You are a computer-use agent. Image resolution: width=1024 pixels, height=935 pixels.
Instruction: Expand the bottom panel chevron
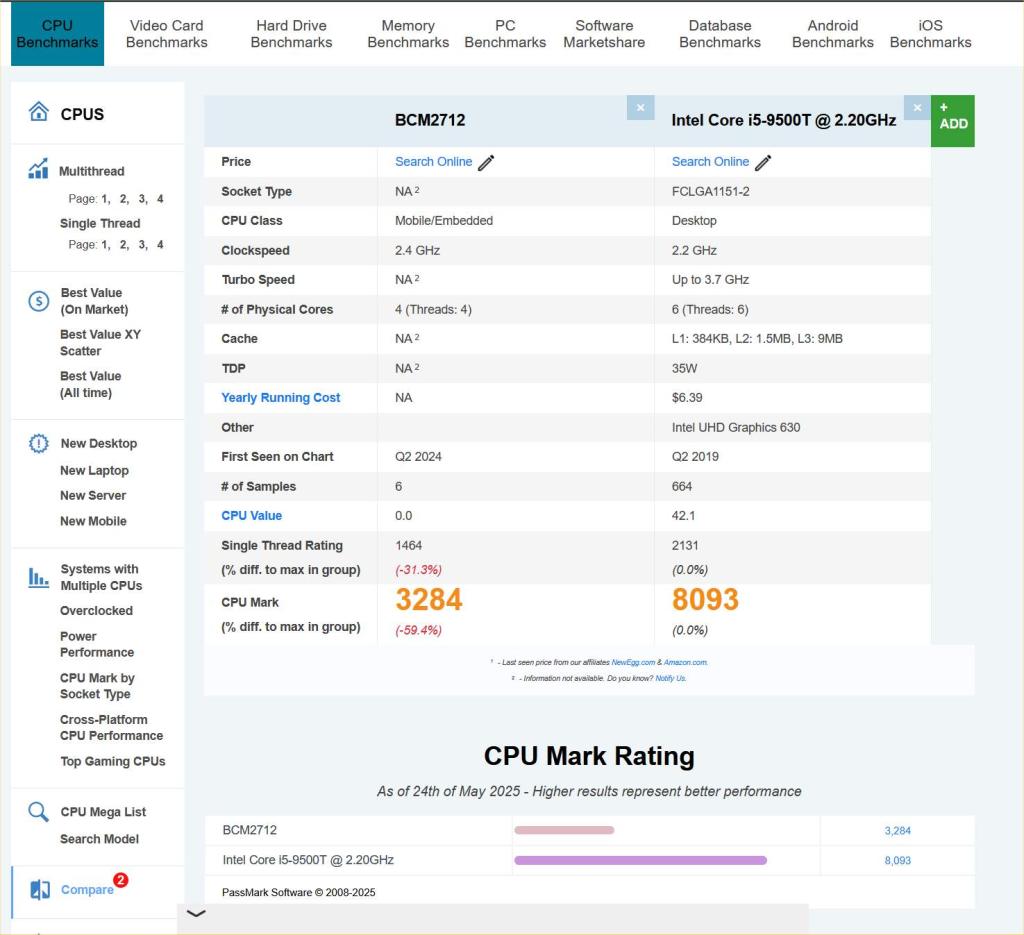click(x=196, y=914)
